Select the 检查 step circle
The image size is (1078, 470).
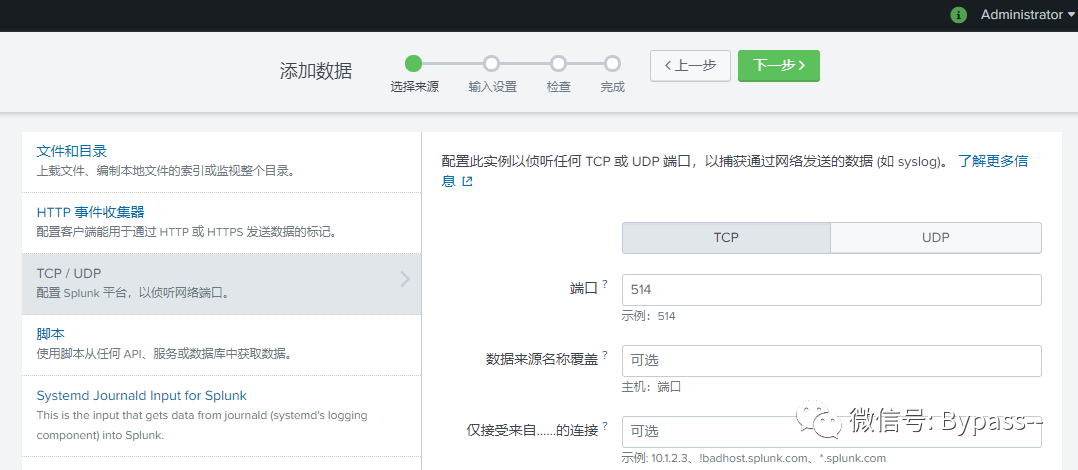(558, 64)
